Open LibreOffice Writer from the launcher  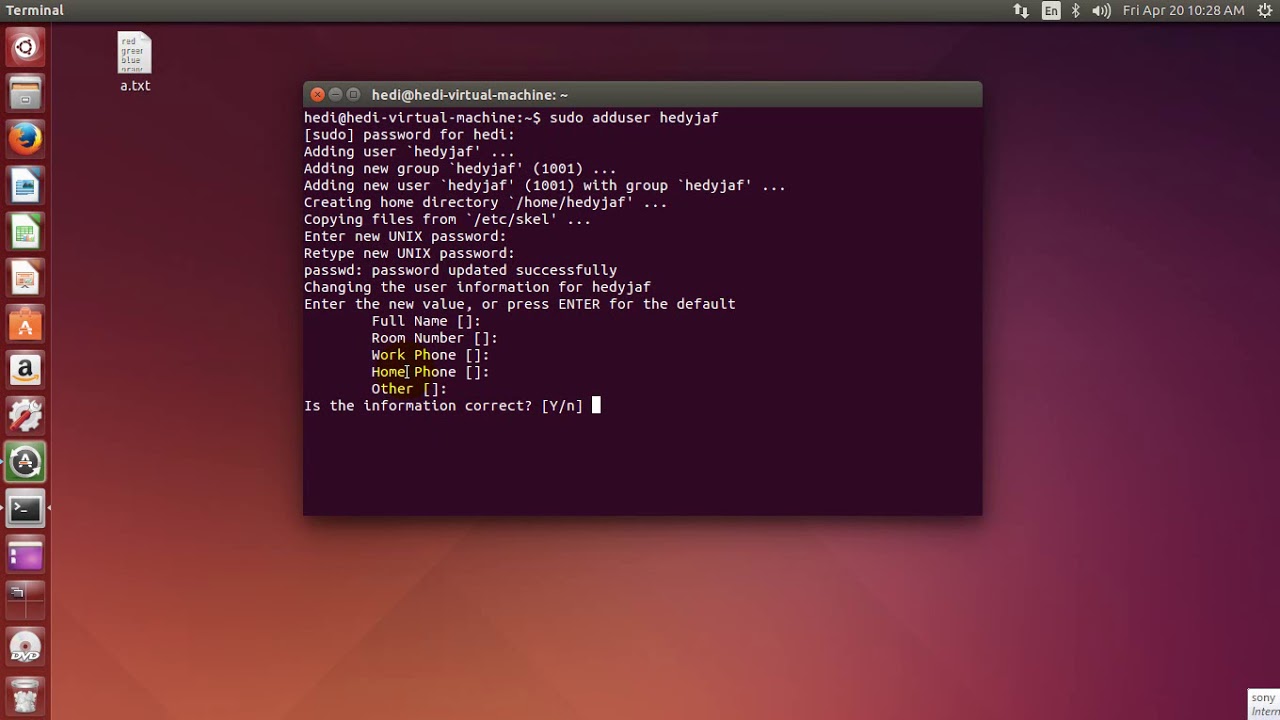(x=25, y=185)
